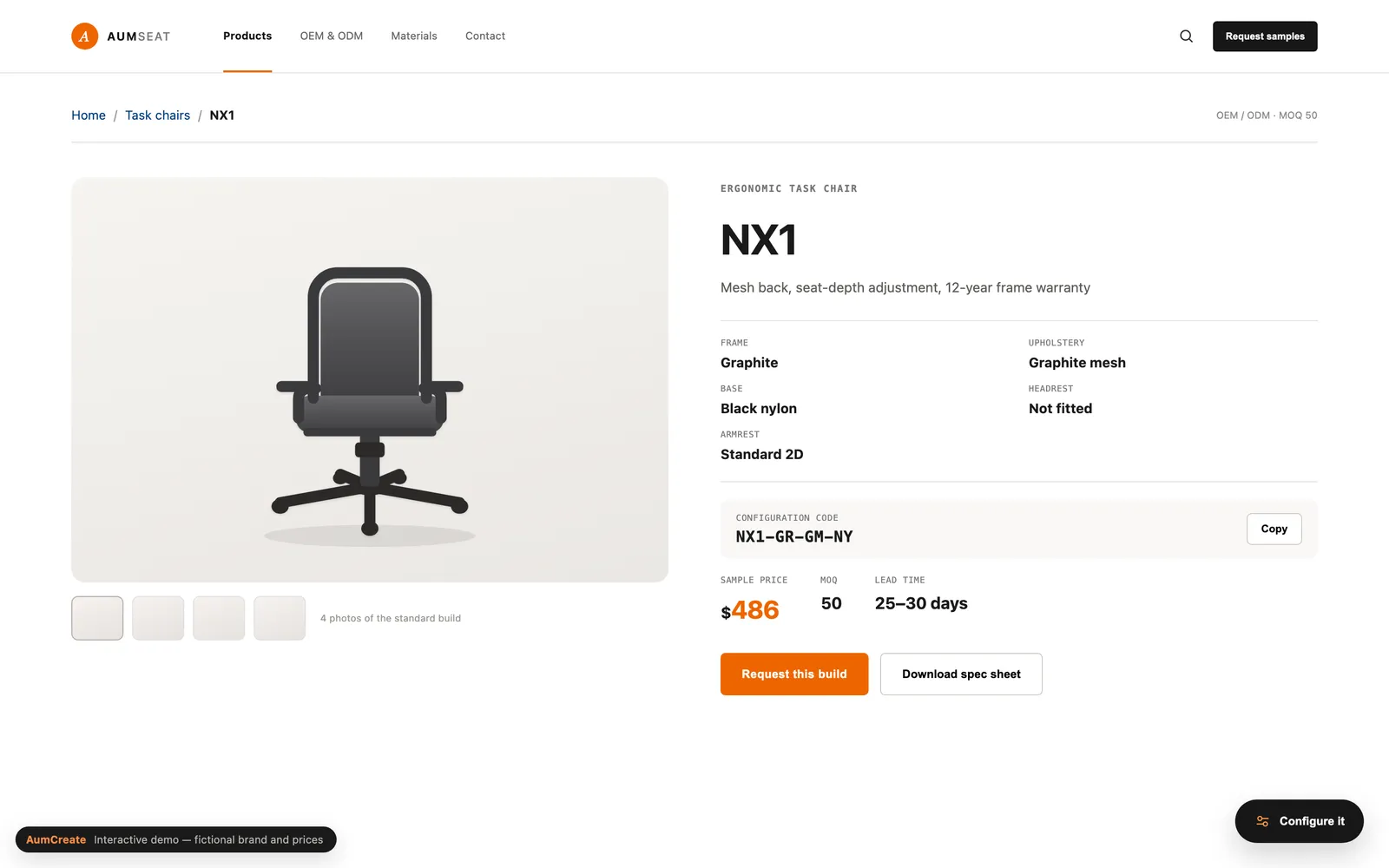Select the third photo thumbnail
Screen dimensions: 1389x868
(219, 618)
